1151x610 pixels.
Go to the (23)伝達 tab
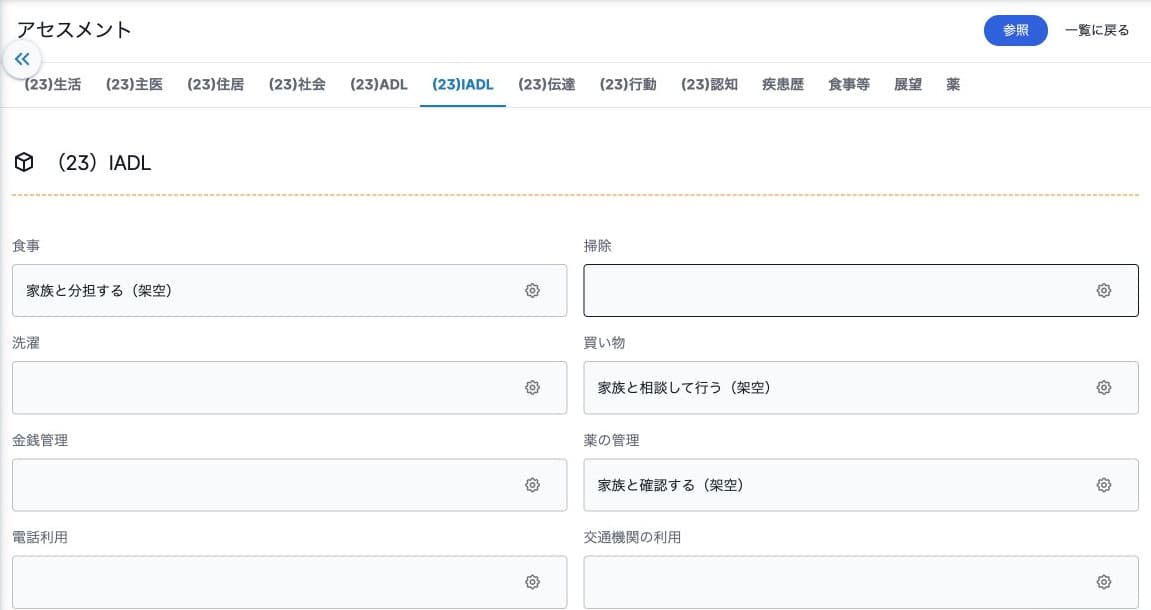point(547,84)
